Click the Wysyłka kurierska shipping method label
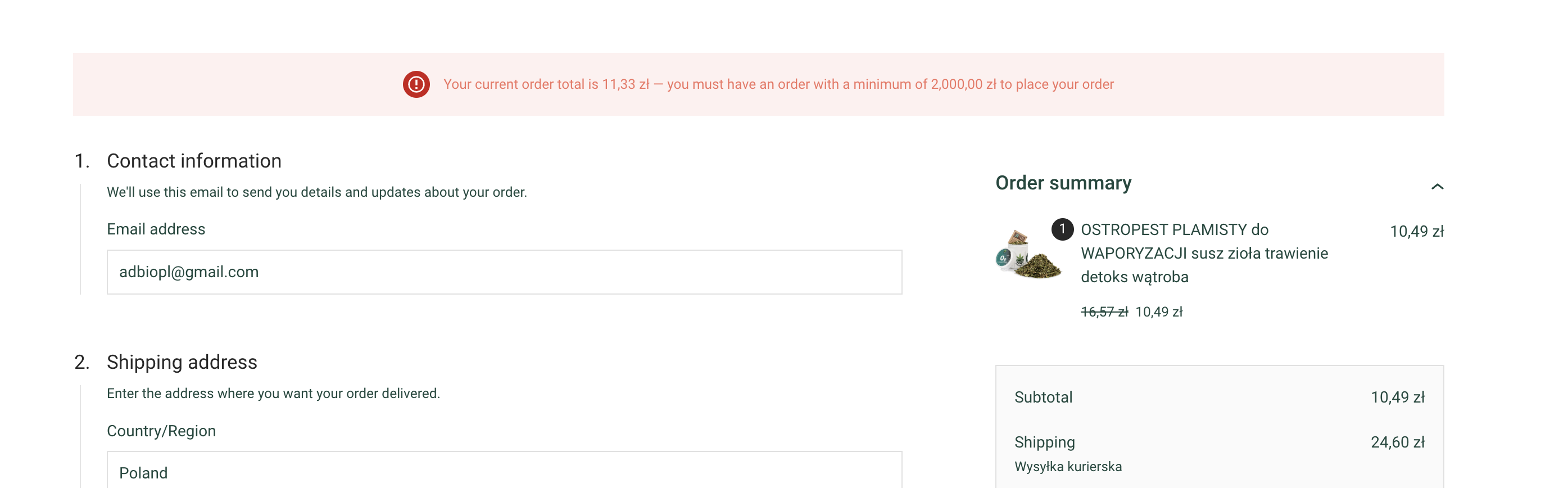Viewport: 1568px width, 488px height. click(1068, 467)
